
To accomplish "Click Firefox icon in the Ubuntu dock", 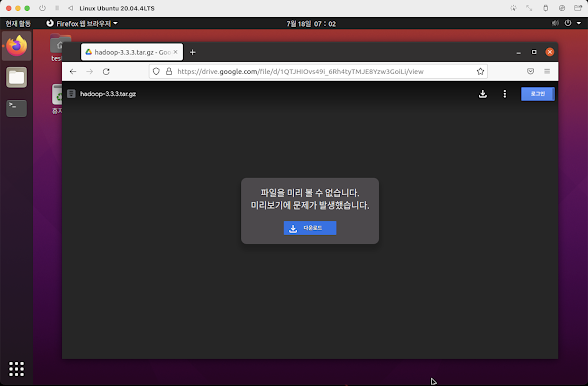I will click(16, 46).
